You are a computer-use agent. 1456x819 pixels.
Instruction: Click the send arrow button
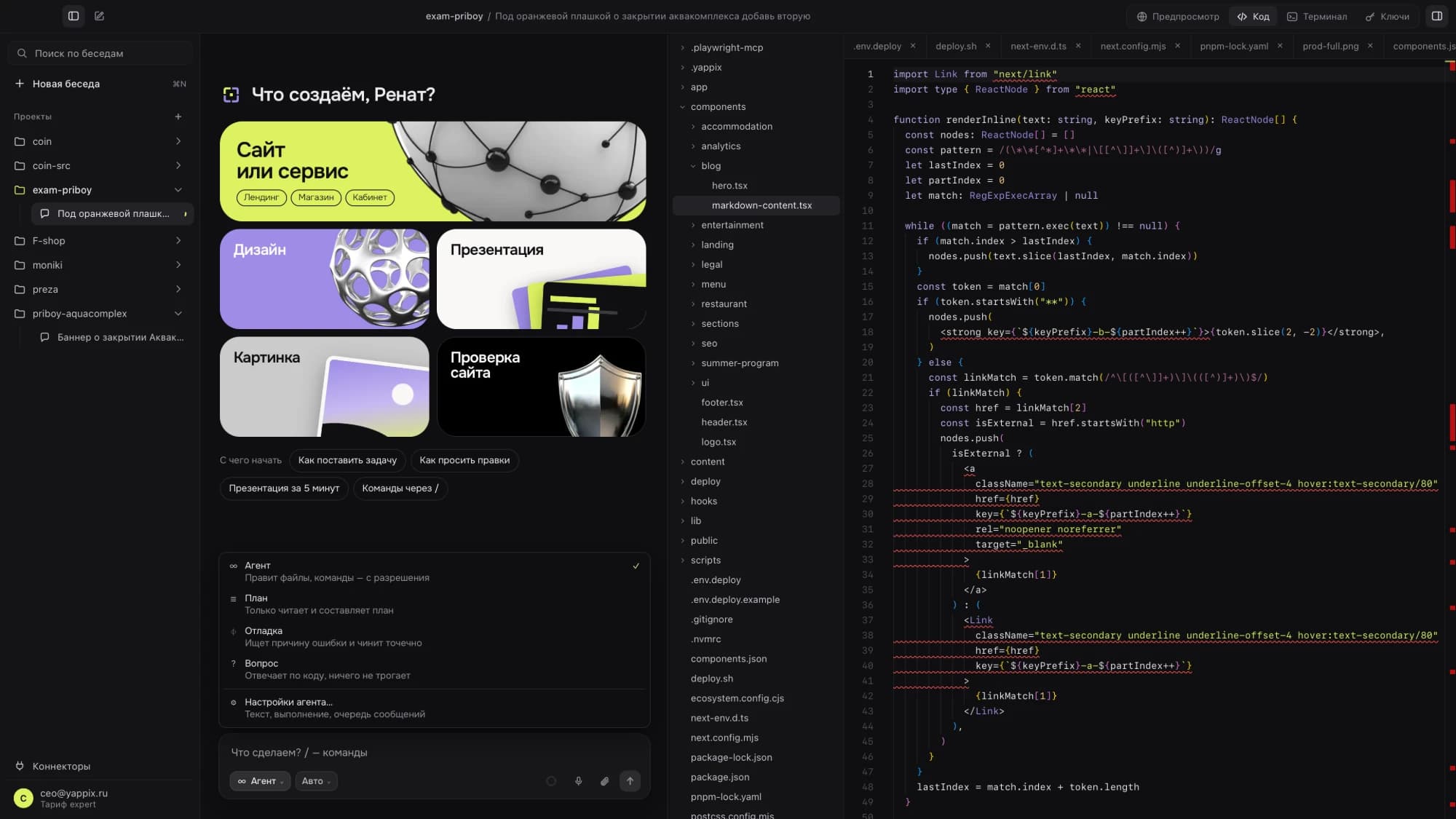click(630, 781)
